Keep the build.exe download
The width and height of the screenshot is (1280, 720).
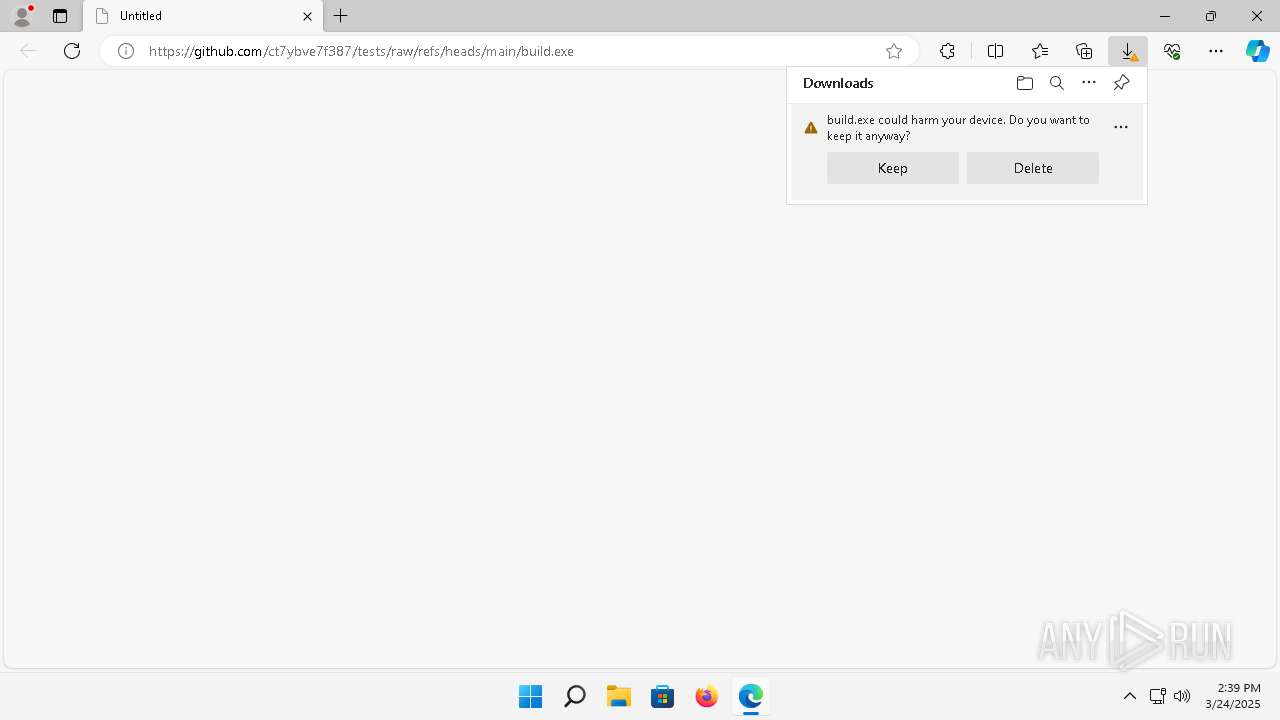[893, 168]
